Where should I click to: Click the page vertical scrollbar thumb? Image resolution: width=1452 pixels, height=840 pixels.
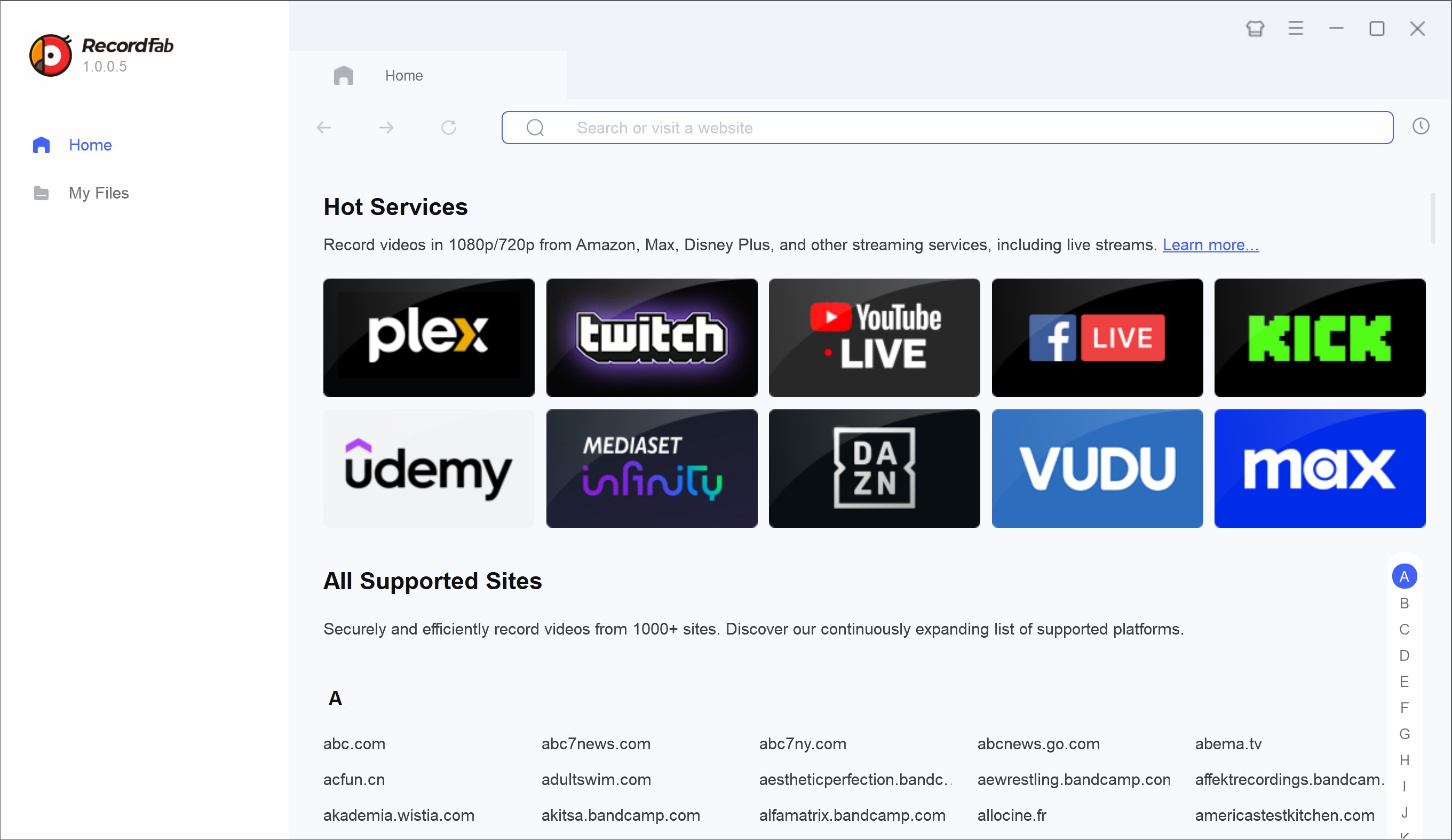point(1432,219)
